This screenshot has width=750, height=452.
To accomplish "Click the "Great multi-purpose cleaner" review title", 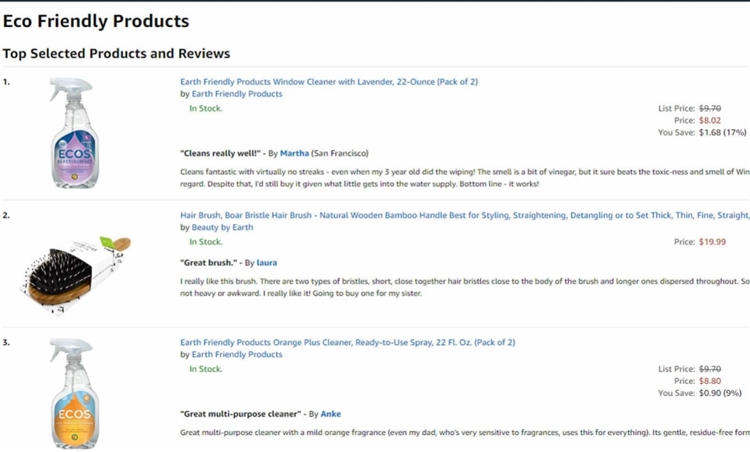I will pos(241,414).
